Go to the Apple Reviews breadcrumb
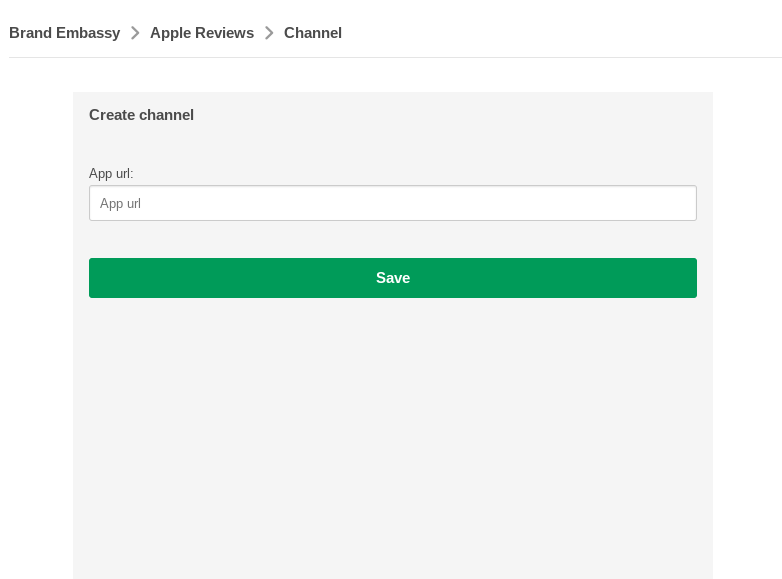The image size is (782, 579). pyautogui.click(x=202, y=33)
